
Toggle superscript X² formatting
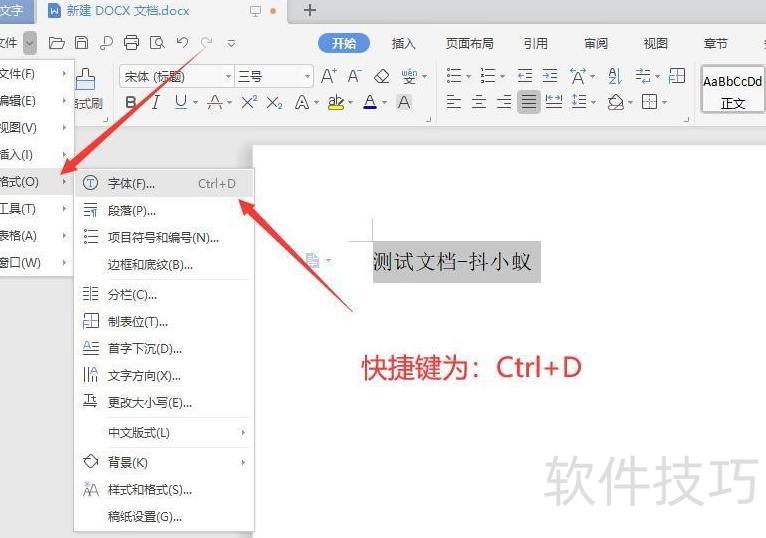pos(249,103)
